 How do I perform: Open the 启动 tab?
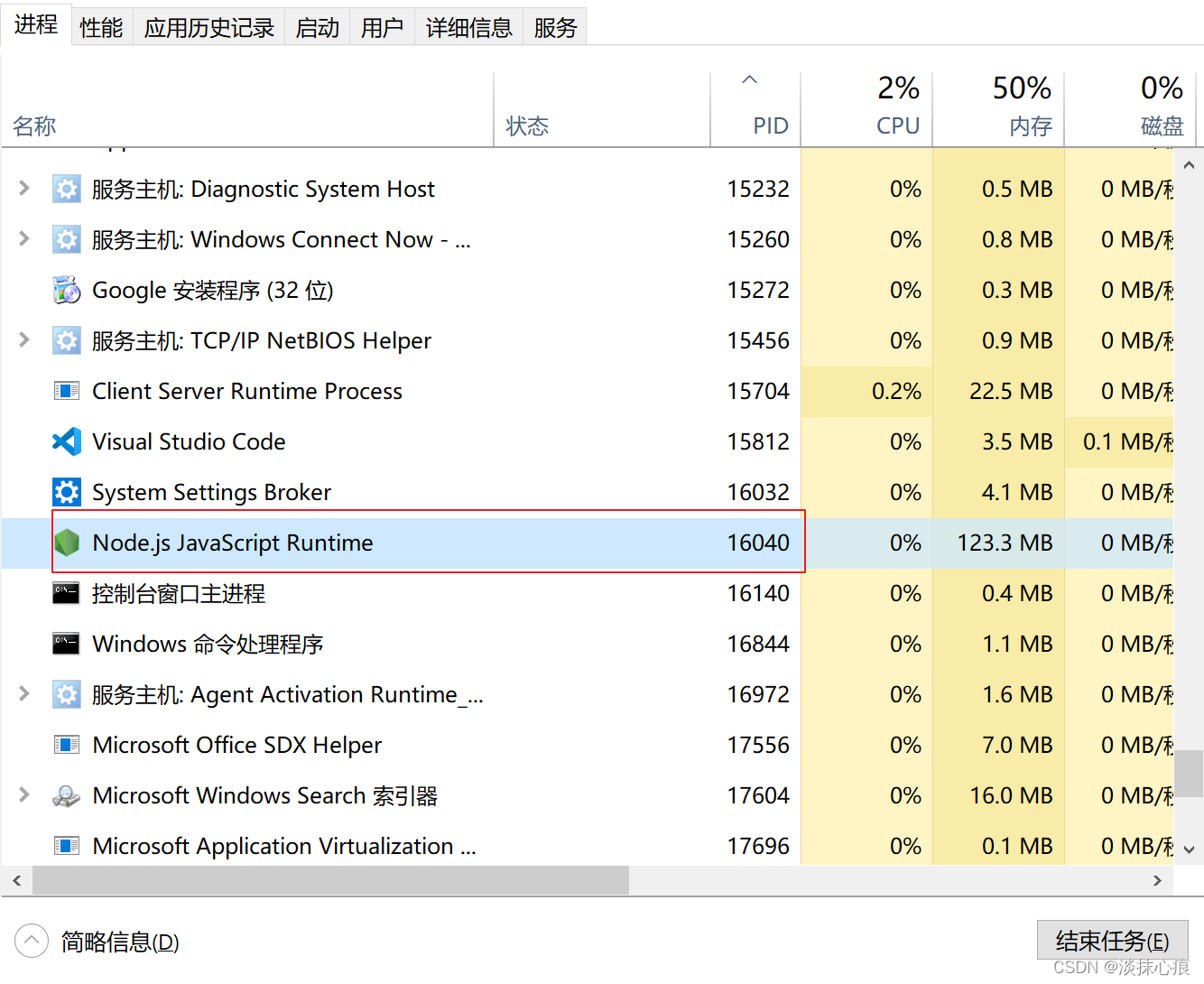[x=318, y=28]
